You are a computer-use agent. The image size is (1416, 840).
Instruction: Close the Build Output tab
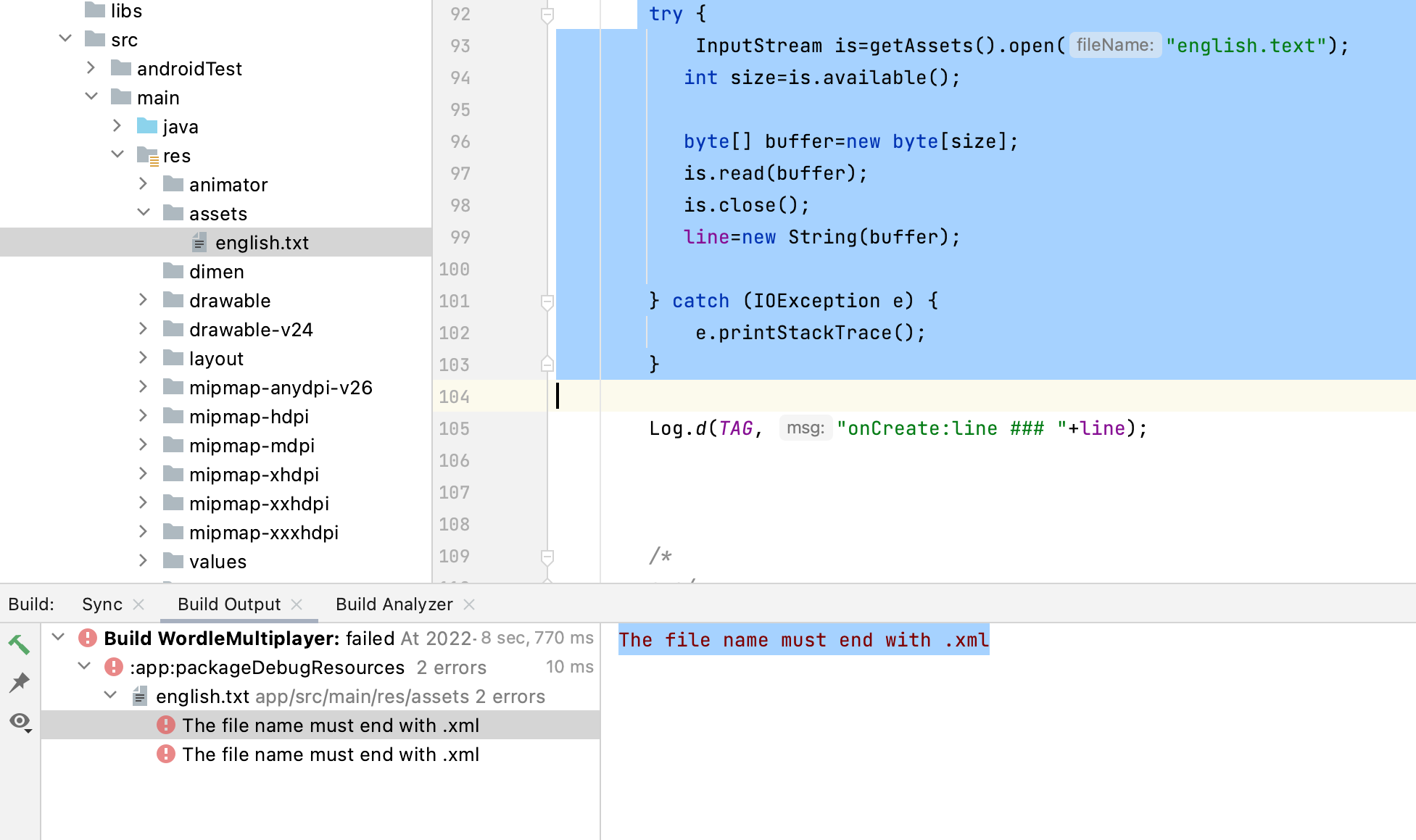(297, 604)
